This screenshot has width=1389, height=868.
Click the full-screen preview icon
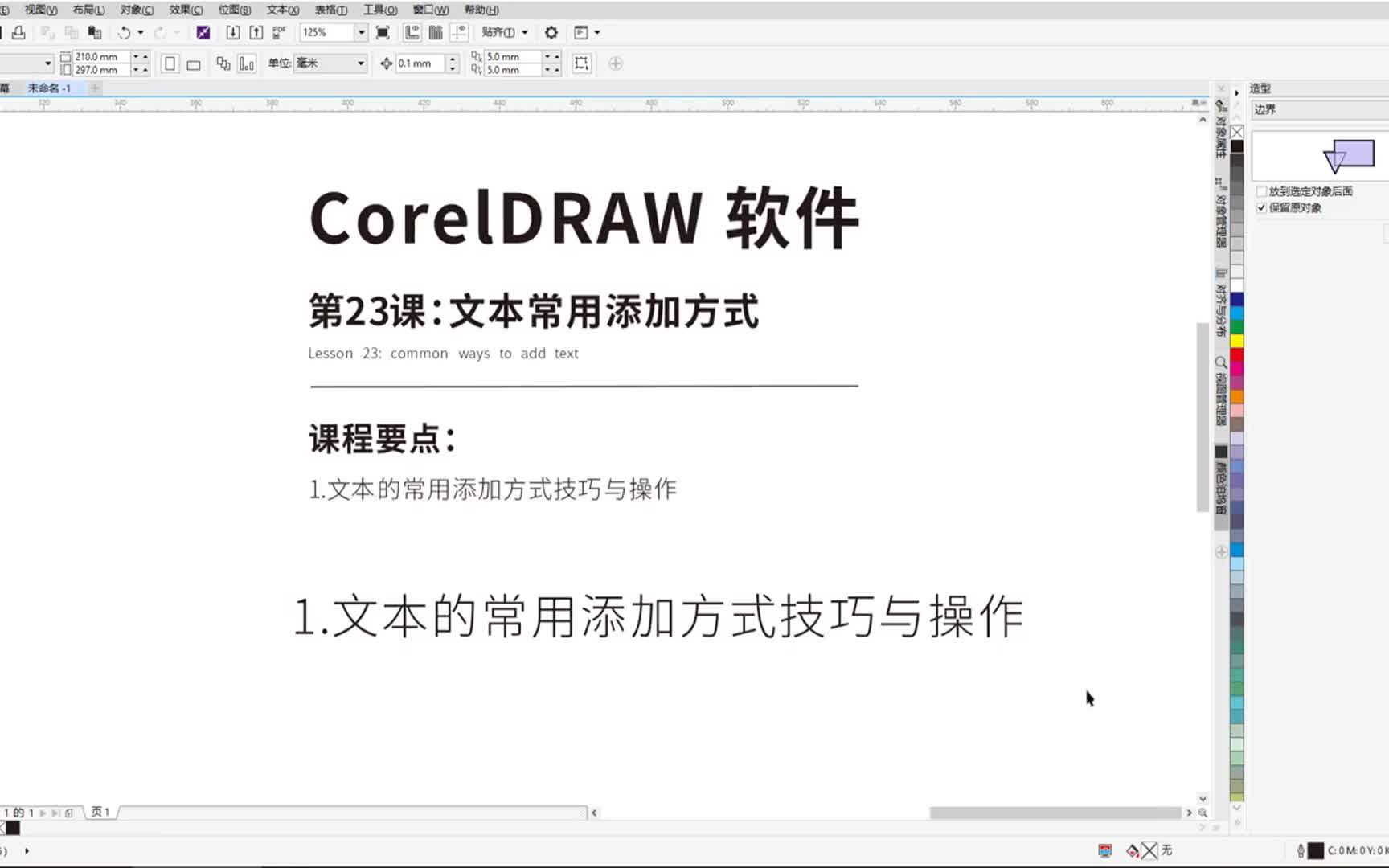pos(383,32)
